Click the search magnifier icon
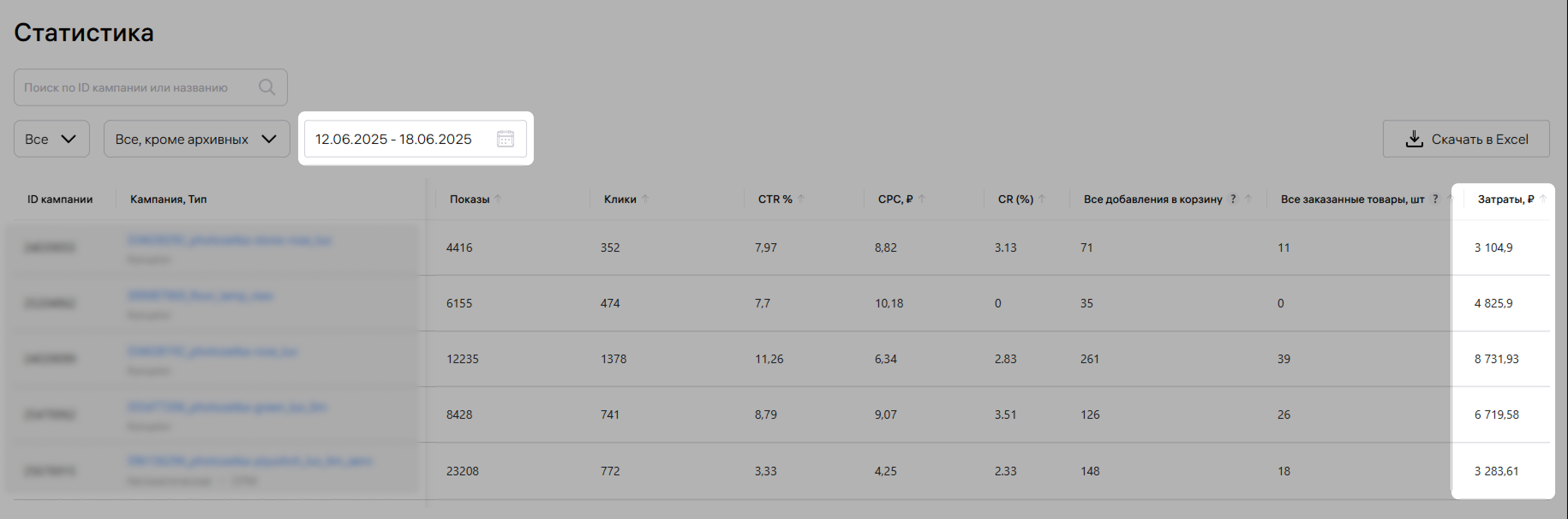1568x519 pixels. [x=266, y=87]
